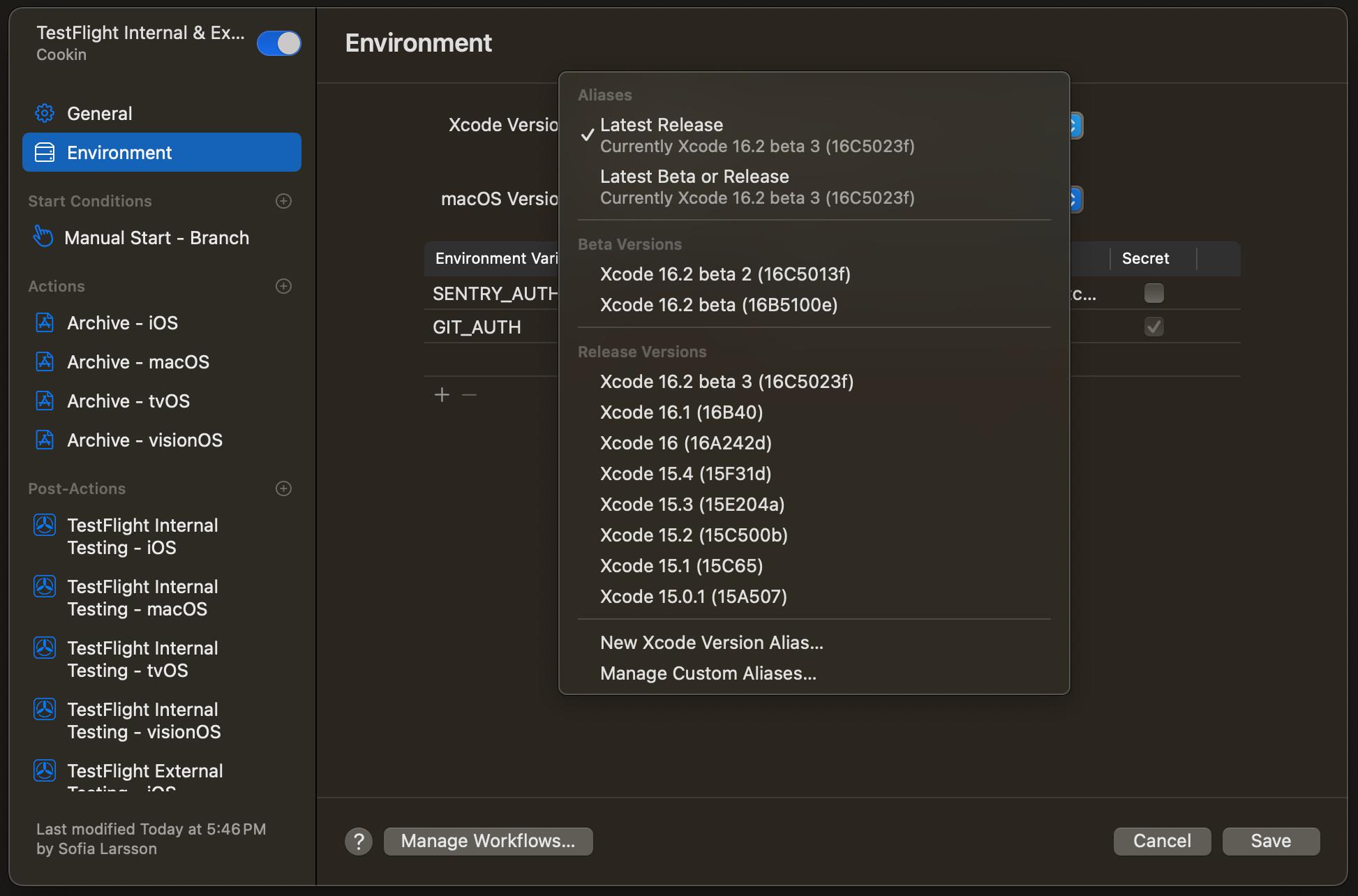Select Archive - tvOS action
This screenshot has height=896, width=1358.
click(162, 401)
